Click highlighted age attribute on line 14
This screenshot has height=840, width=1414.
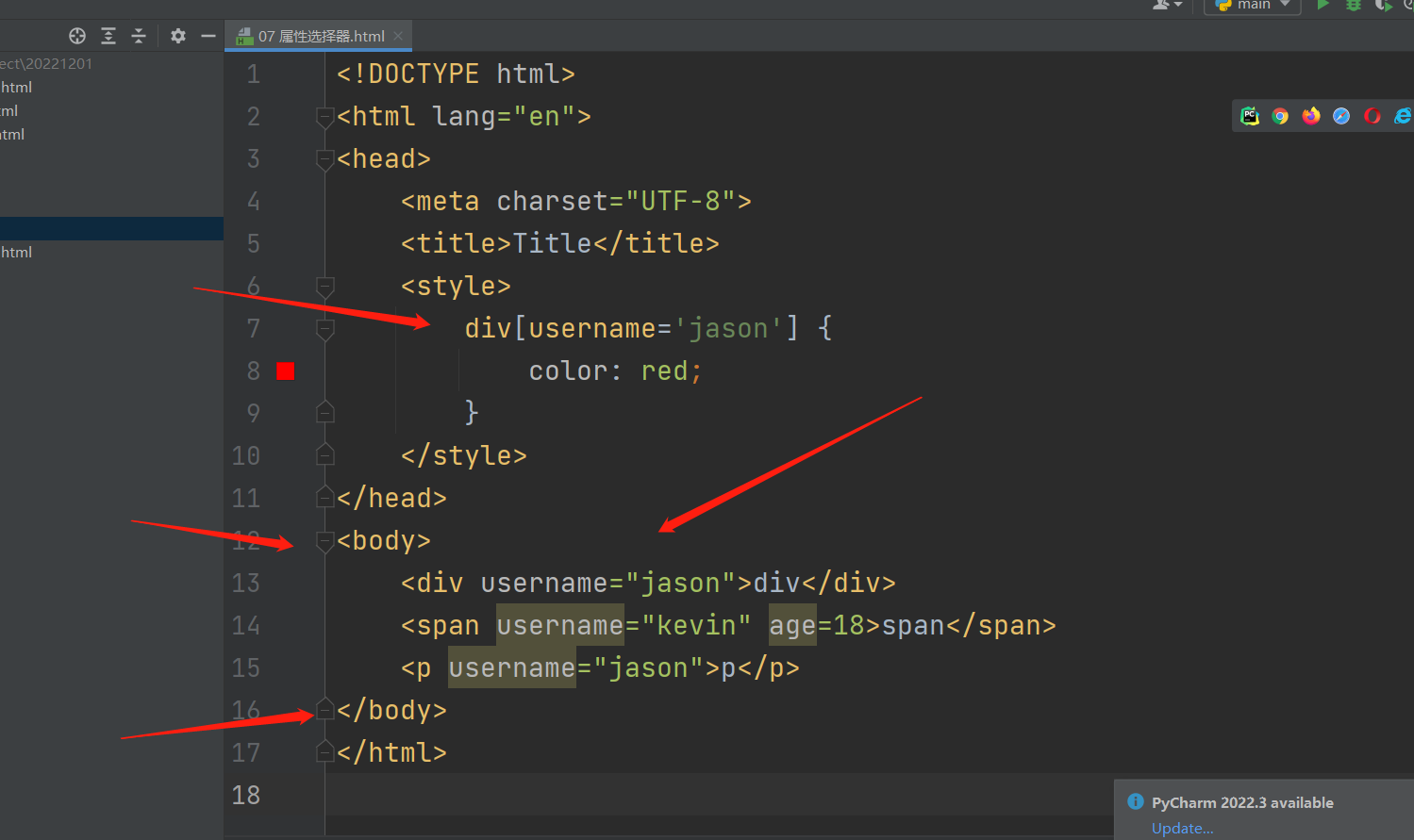pos(792,625)
